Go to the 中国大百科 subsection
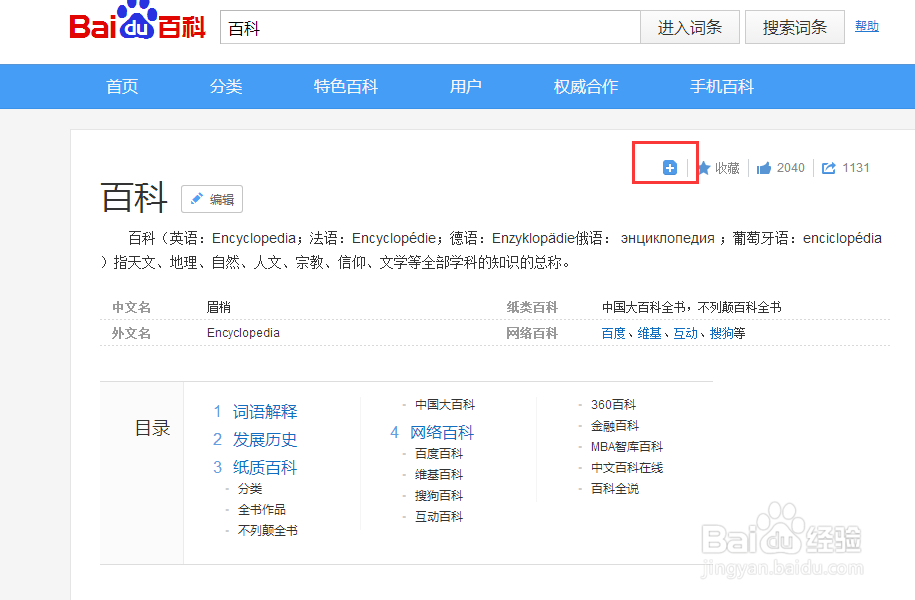915x600 pixels. pyautogui.click(x=445, y=404)
